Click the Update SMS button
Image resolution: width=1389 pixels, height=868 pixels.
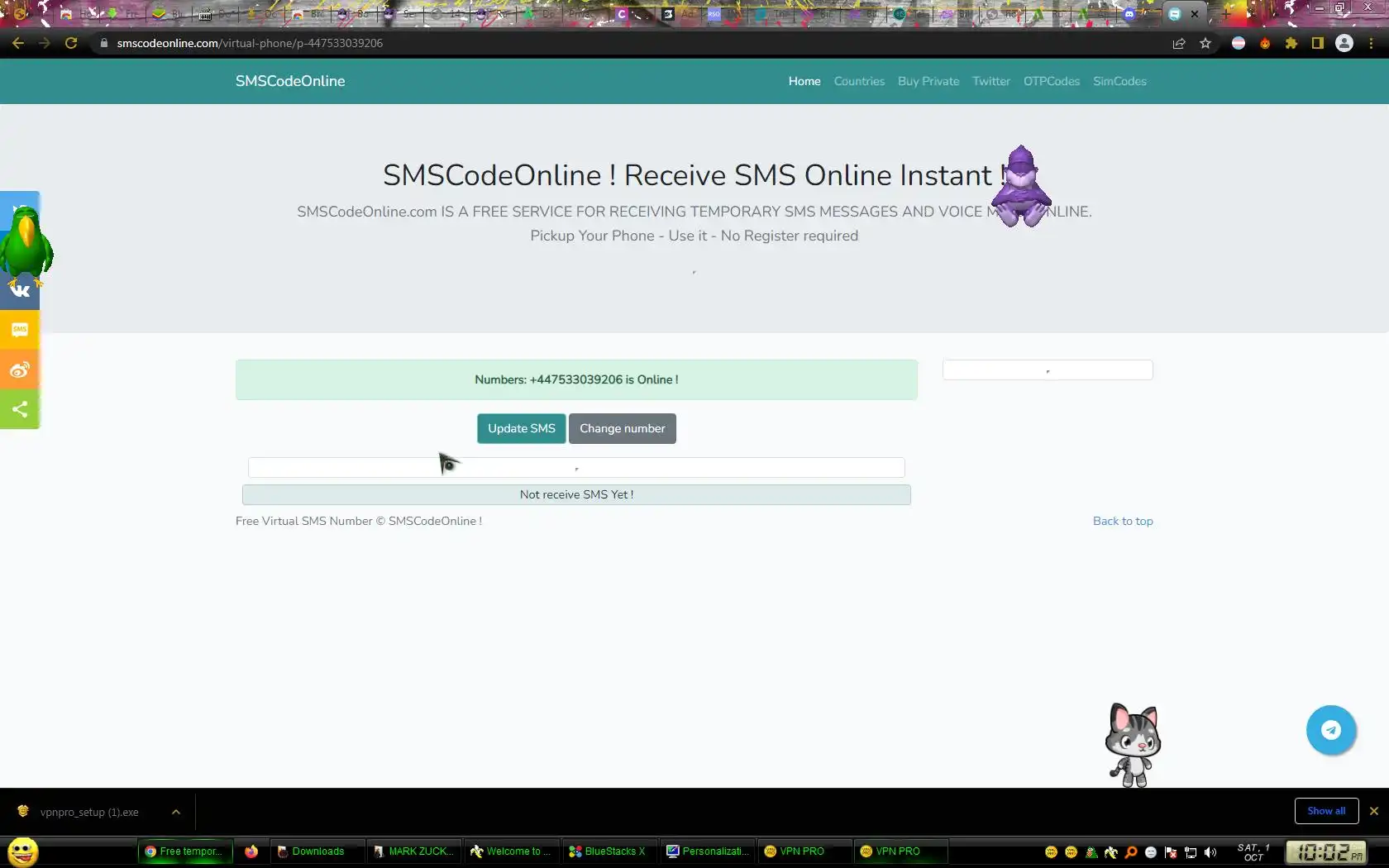[x=522, y=428]
